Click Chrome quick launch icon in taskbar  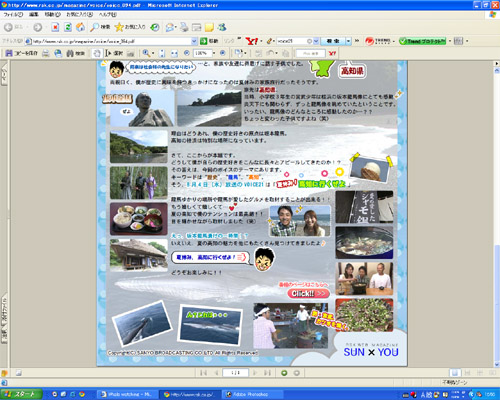82,394
